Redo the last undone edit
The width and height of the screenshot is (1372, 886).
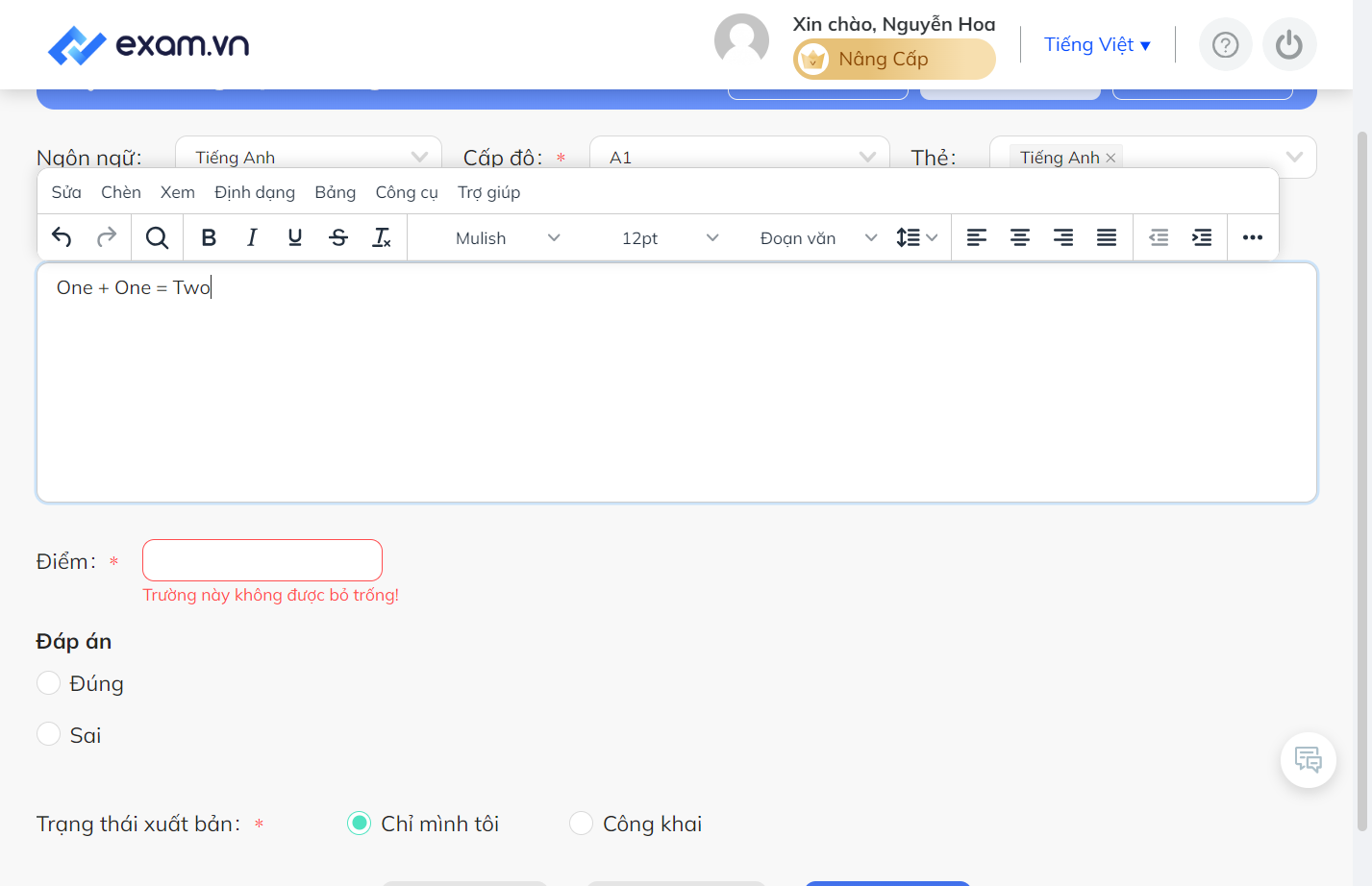point(107,237)
